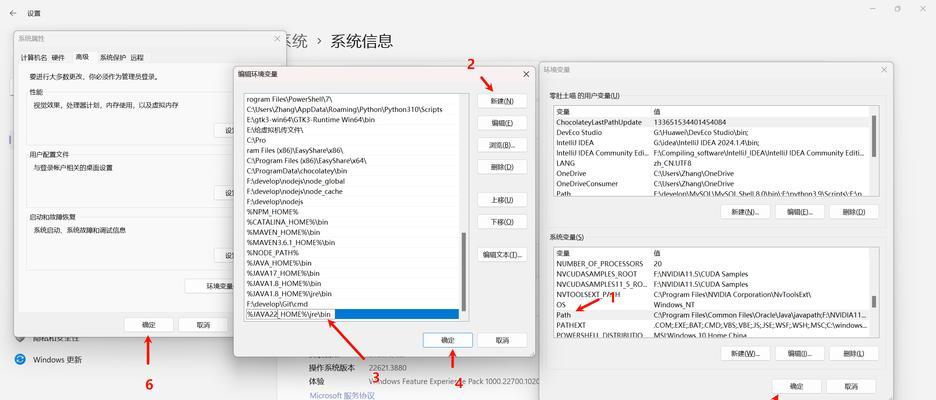Select the NVTOOLSEXT_PATH system variable row

pos(712,294)
